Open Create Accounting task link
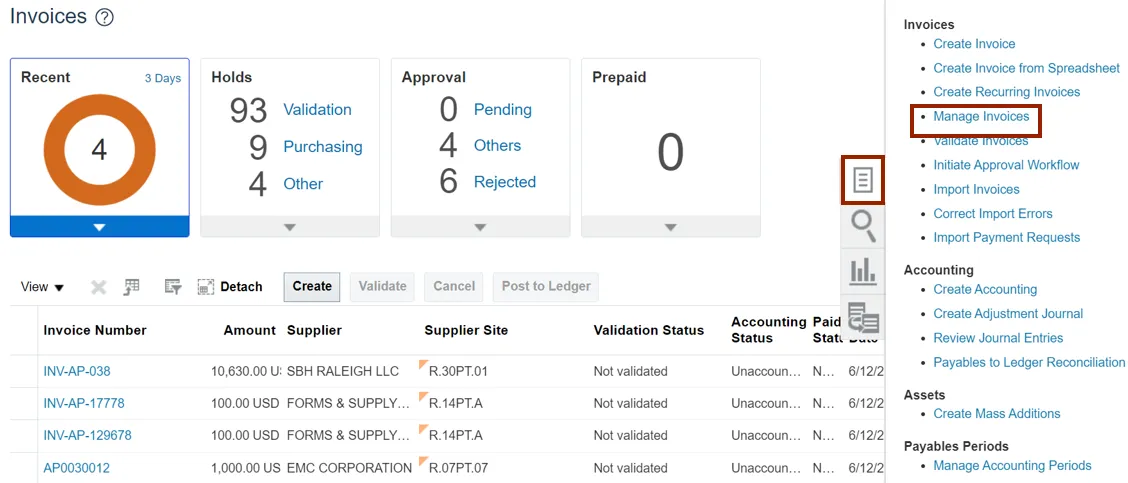This screenshot has height=483, width=1128. [x=985, y=289]
